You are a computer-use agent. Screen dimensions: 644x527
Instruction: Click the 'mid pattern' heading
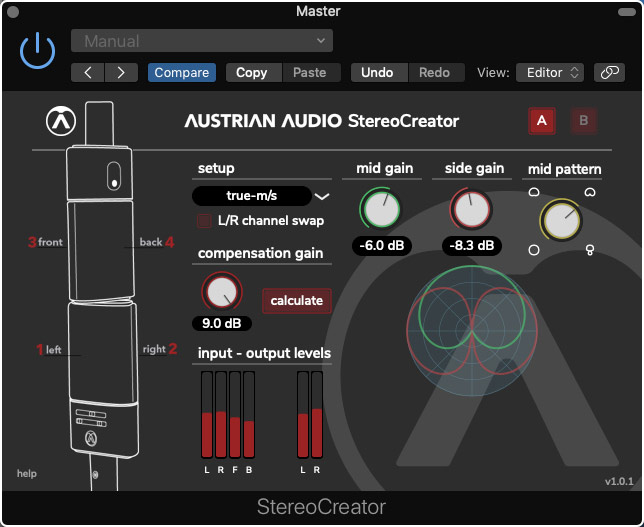pos(564,169)
